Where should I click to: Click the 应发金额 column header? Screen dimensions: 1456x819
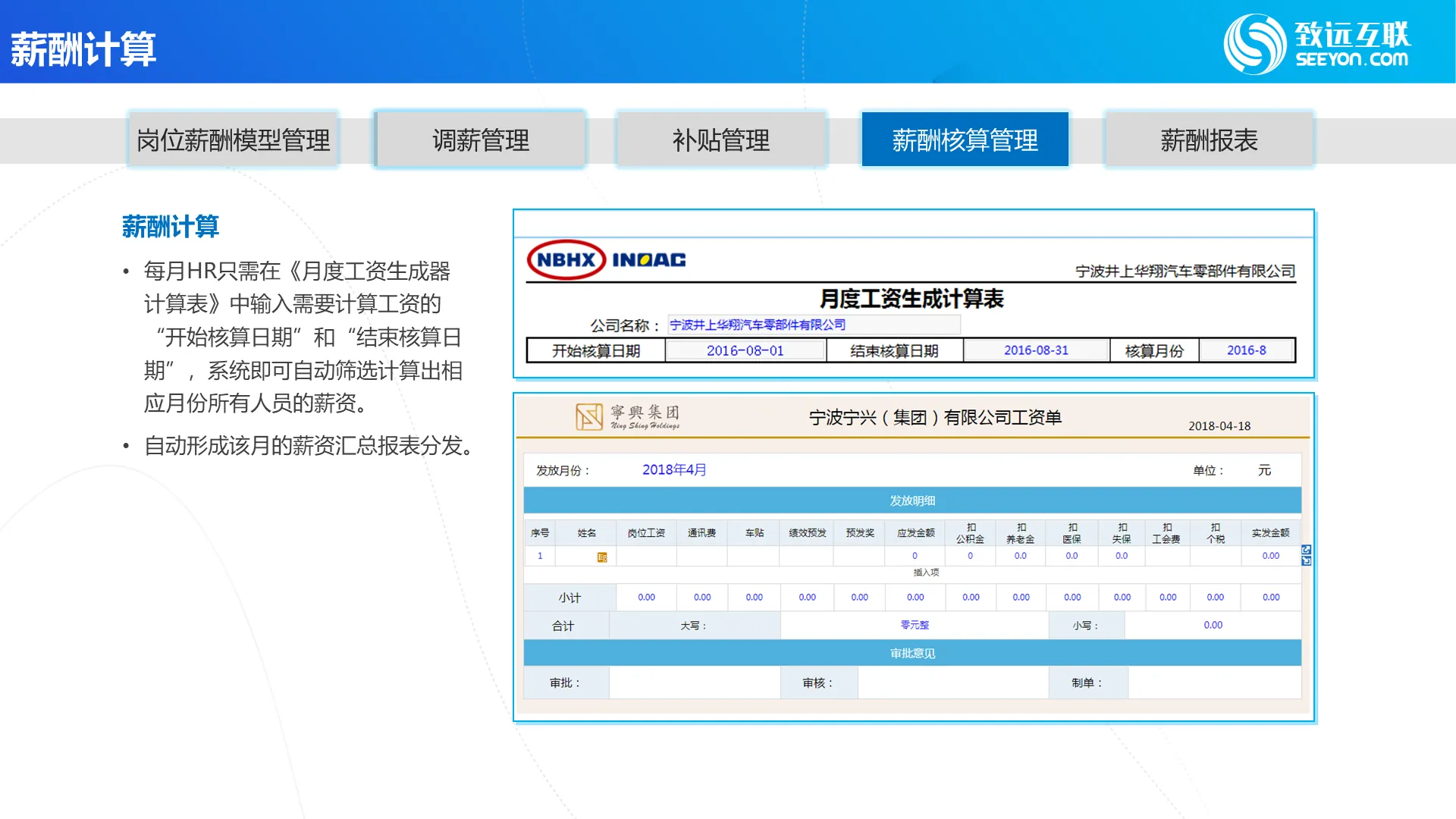click(x=915, y=533)
